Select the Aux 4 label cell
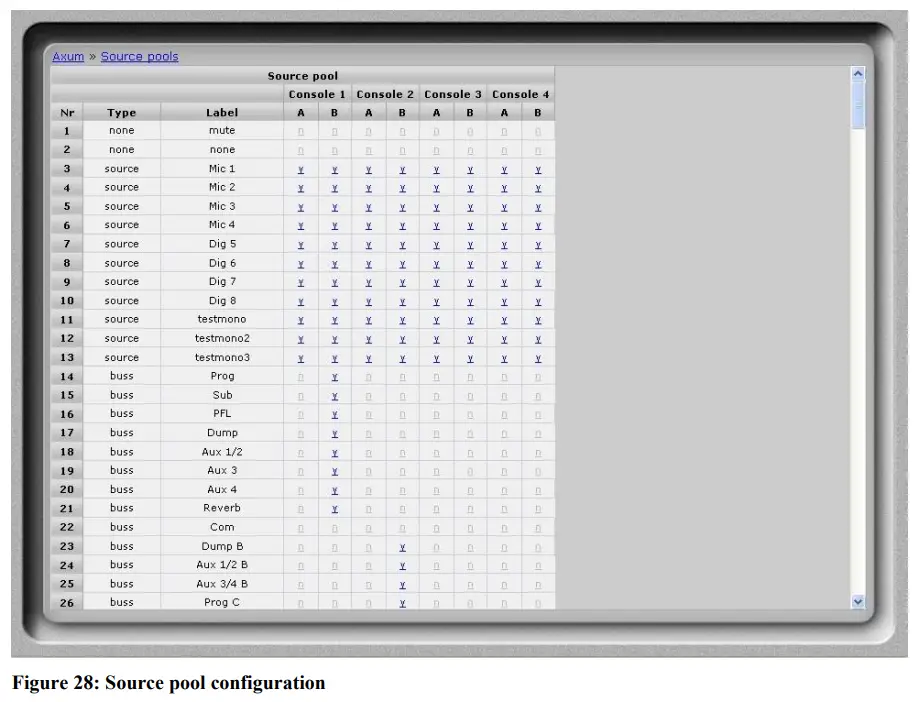 [x=222, y=489]
